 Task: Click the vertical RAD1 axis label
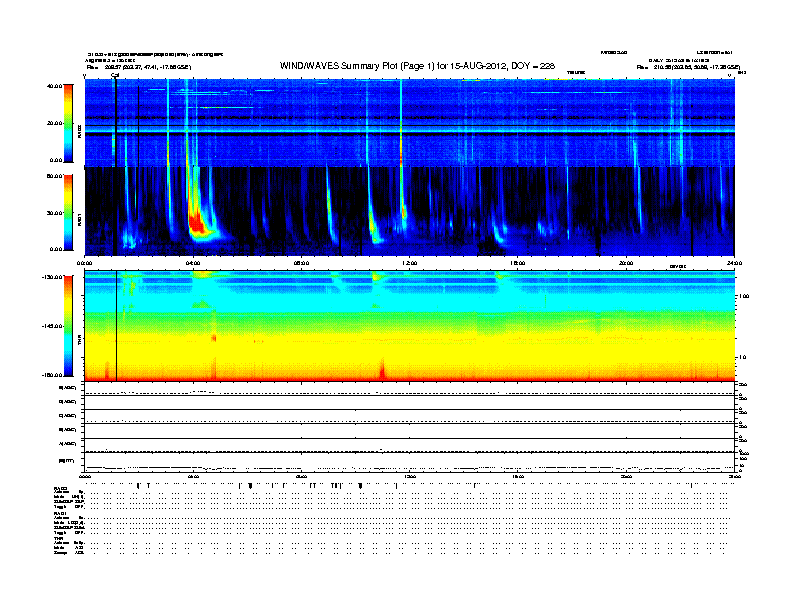coord(79,219)
